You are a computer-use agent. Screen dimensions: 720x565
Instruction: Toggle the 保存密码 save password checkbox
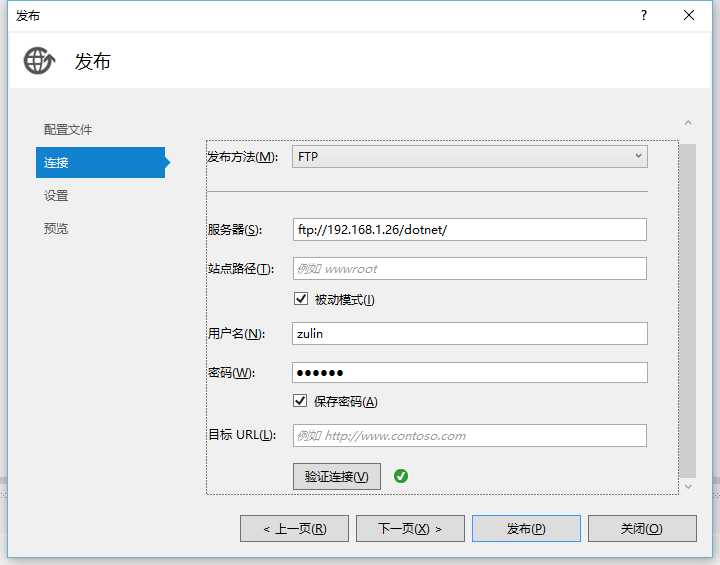coord(300,401)
